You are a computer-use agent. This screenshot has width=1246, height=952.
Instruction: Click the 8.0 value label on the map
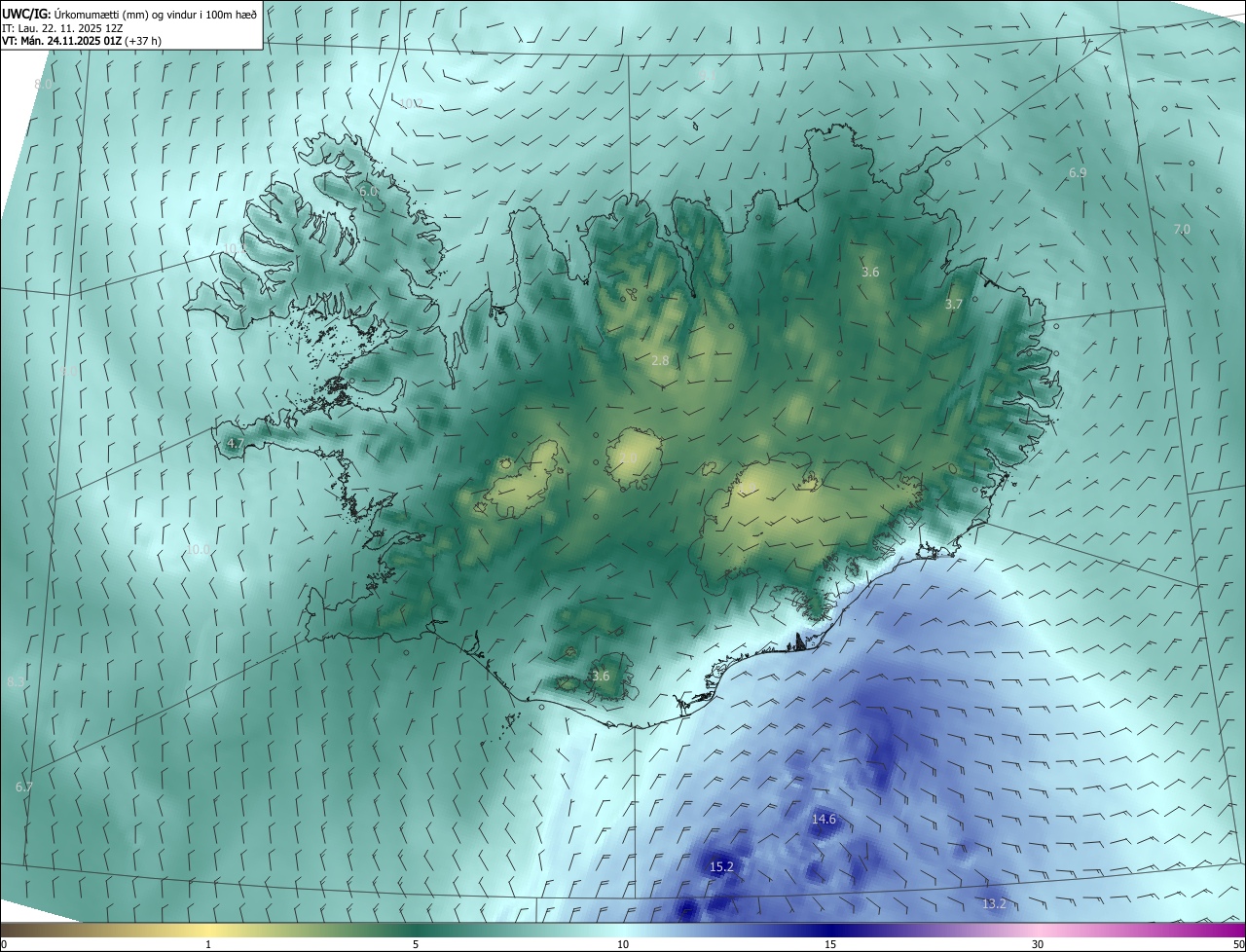pos(43,85)
